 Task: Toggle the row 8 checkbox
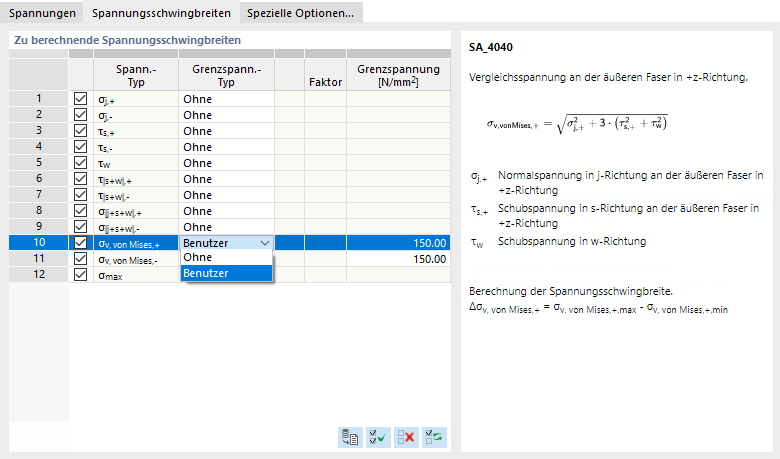(81, 211)
